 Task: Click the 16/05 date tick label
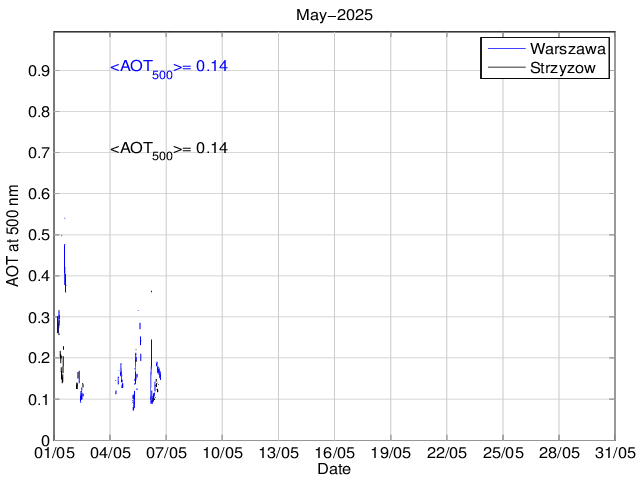pyautogui.click(x=335, y=453)
